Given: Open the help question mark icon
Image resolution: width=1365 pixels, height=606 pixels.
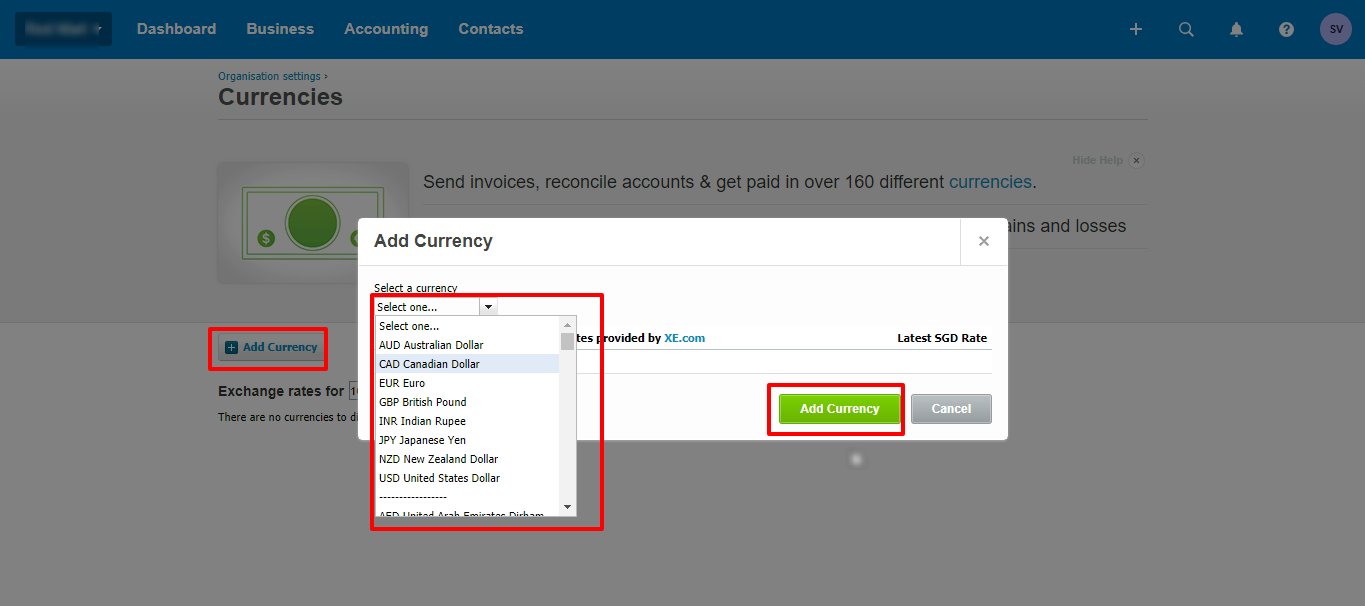Looking at the screenshot, I should pos(1286,29).
